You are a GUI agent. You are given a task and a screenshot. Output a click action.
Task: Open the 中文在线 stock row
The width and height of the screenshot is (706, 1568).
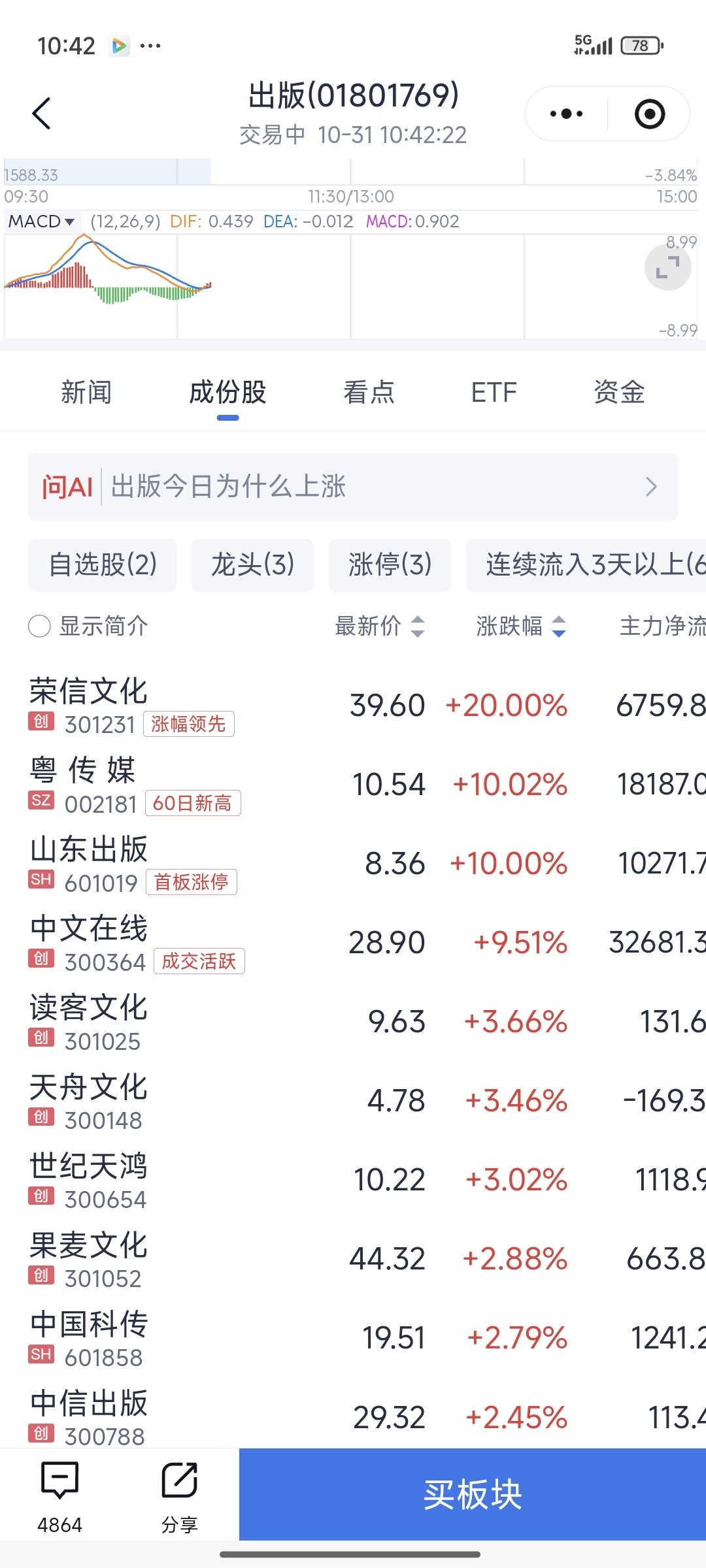click(196, 942)
